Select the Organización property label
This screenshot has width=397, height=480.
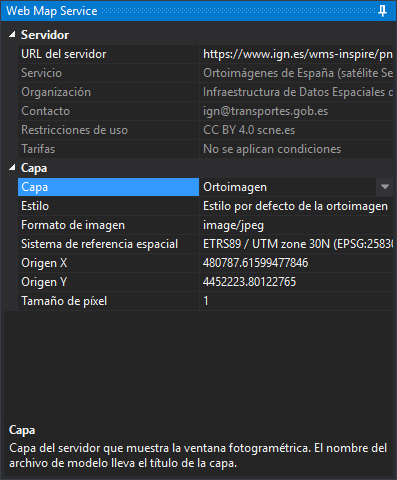[108, 92]
